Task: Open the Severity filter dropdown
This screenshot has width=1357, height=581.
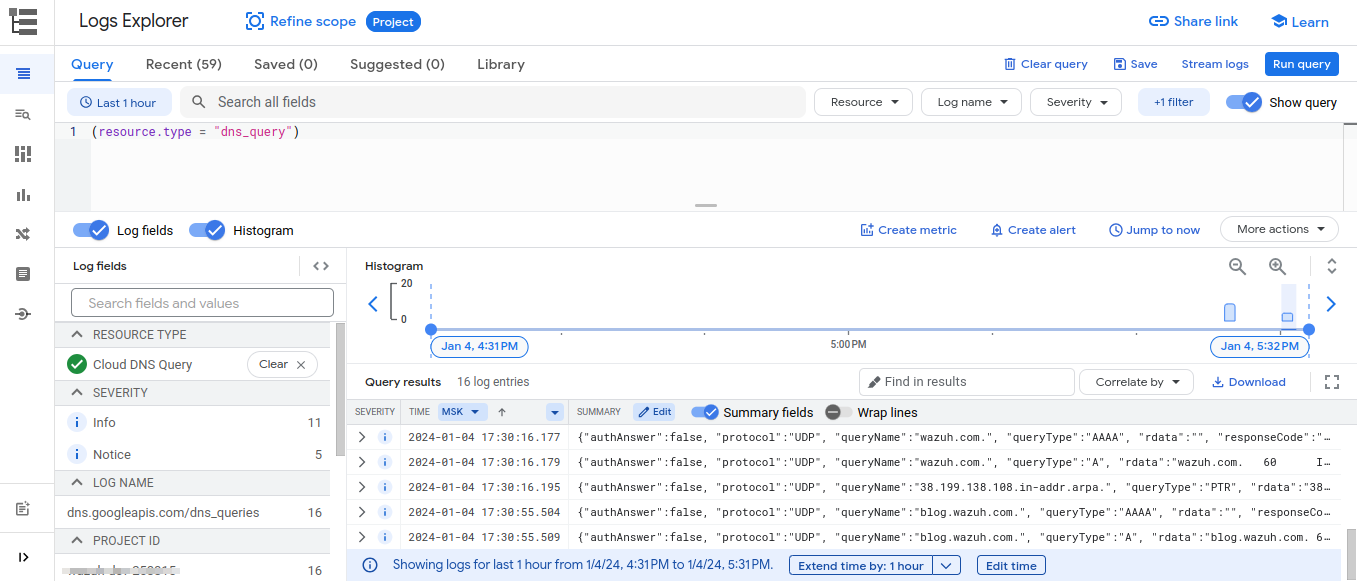Action: (1075, 101)
